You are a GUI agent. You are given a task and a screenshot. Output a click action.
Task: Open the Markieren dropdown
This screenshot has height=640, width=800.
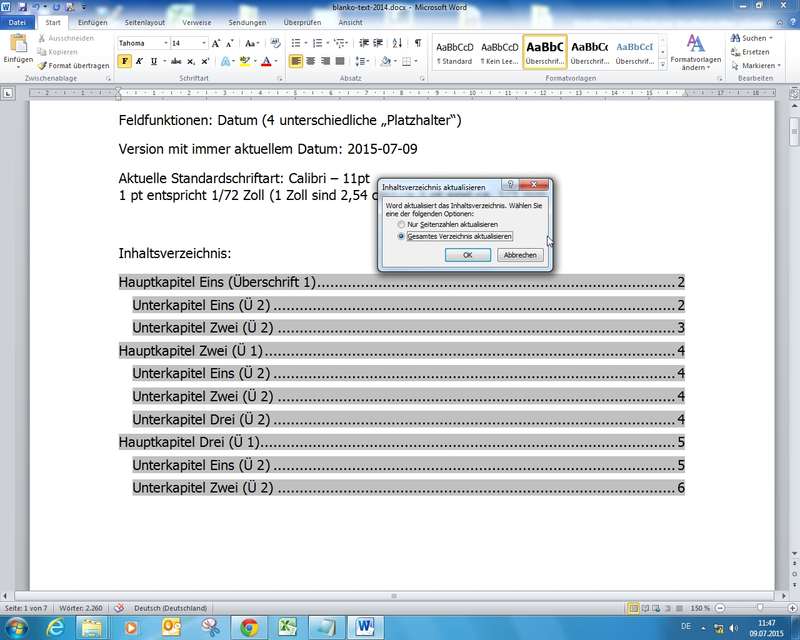click(x=779, y=66)
